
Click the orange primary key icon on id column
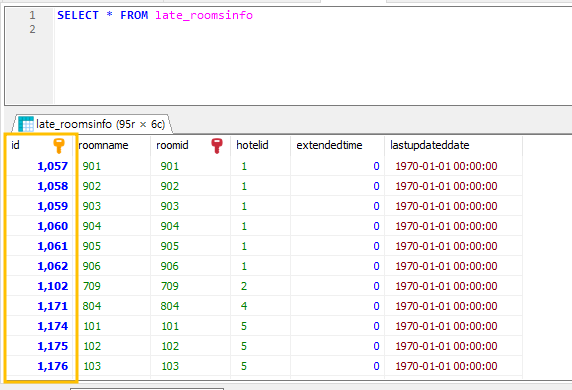[59, 146]
